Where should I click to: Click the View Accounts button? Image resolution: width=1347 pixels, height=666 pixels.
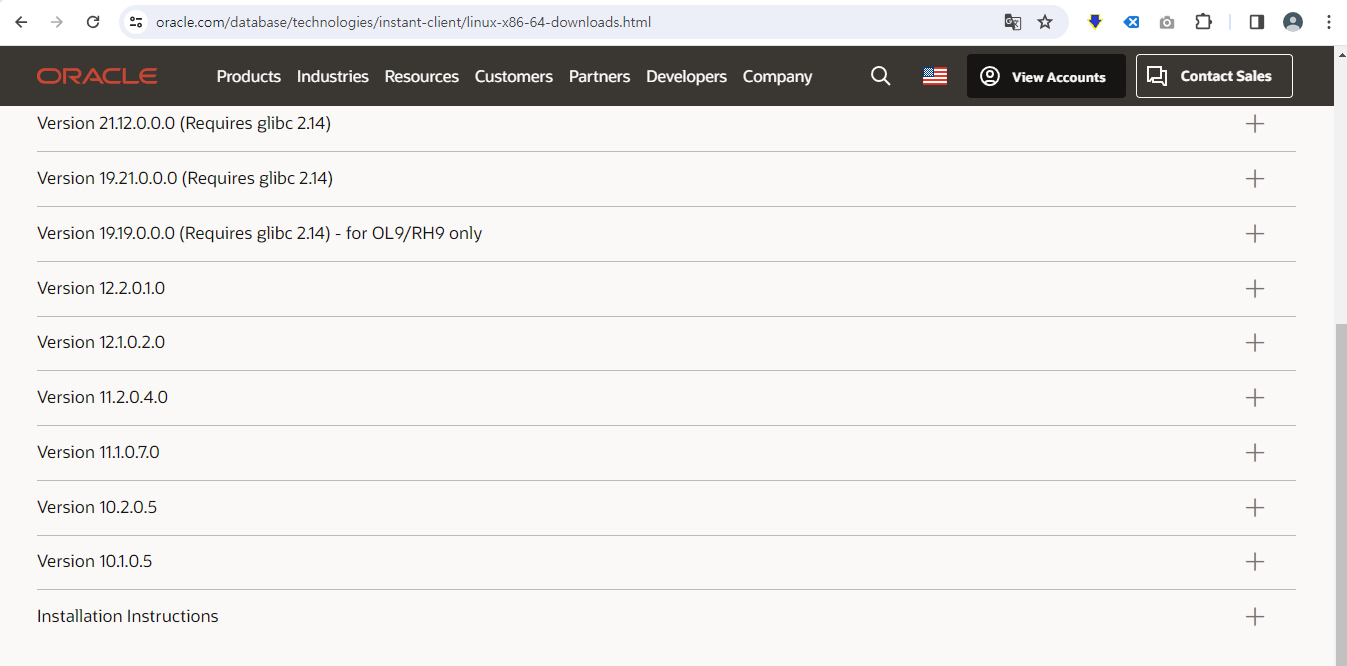(1046, 76)
